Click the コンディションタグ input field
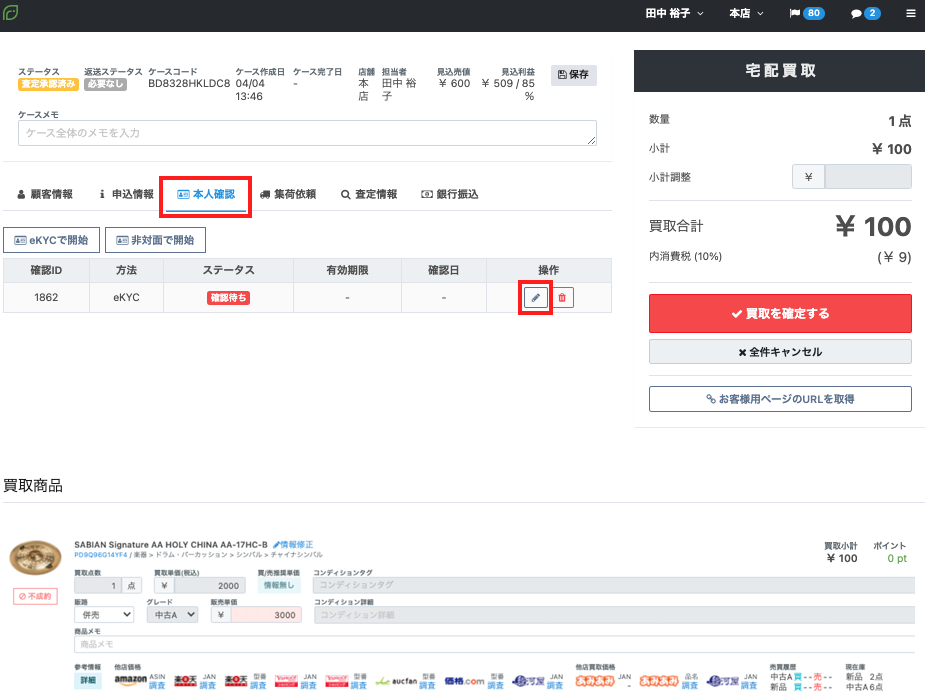 [x=614, y=585]
